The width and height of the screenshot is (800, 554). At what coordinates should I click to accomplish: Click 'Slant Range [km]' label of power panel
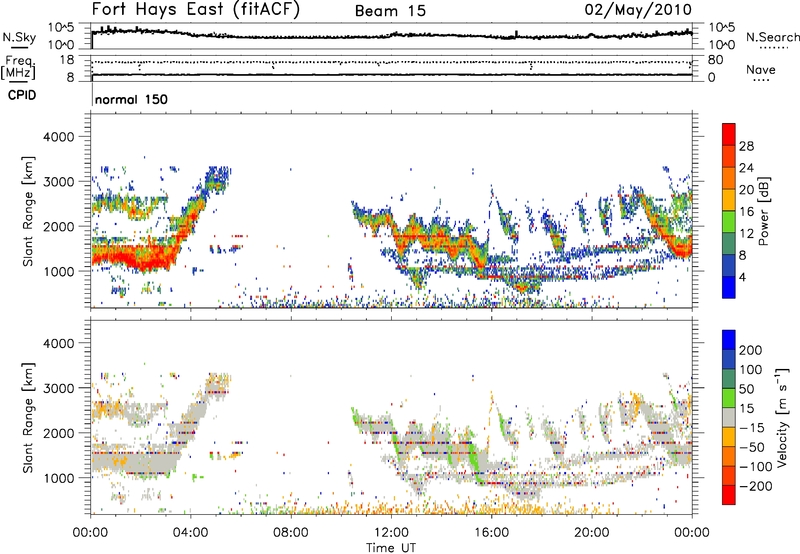click(x=28, y=211)
